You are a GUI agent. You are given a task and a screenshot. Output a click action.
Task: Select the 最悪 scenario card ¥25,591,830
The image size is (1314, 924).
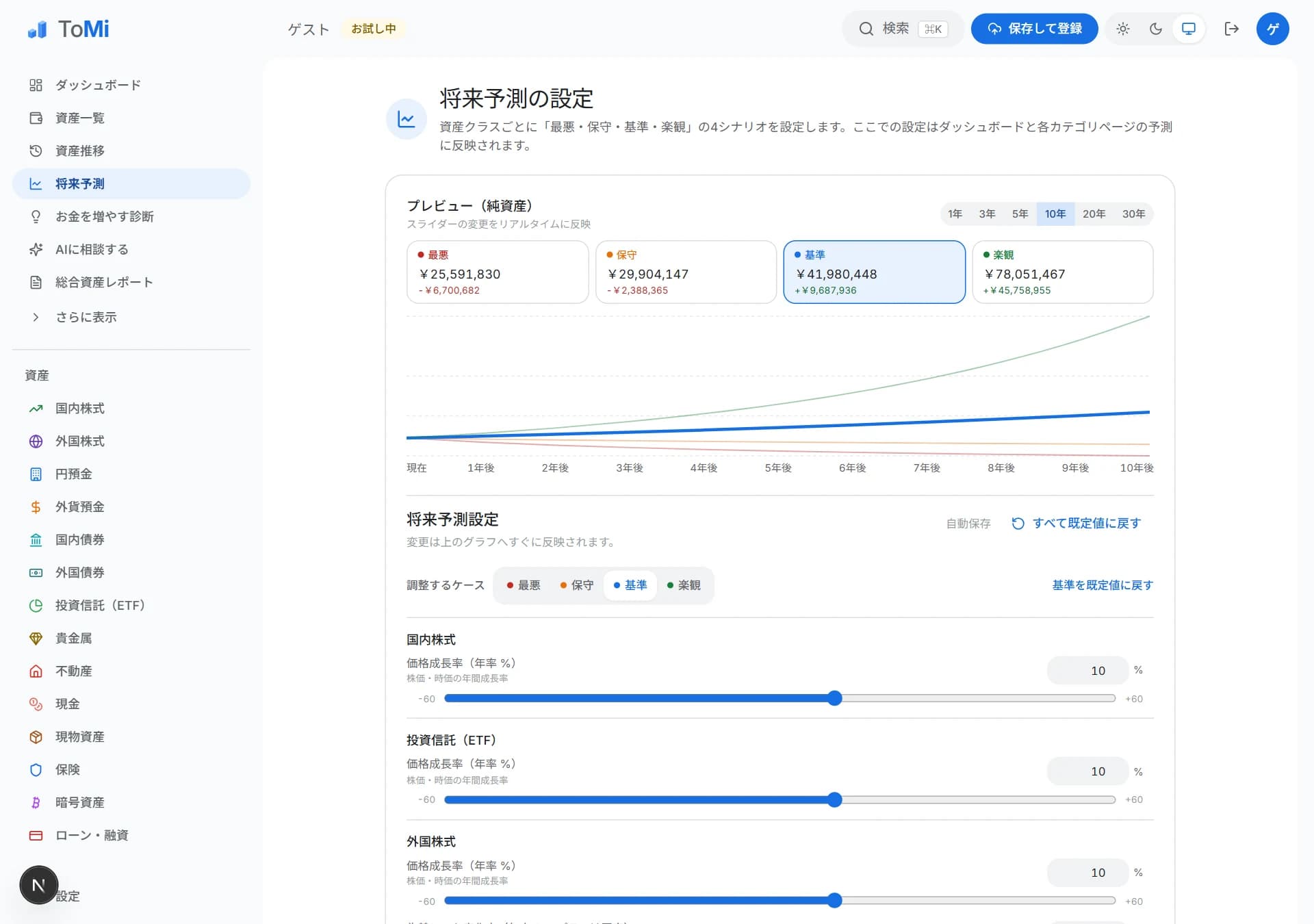coord(498,272)
